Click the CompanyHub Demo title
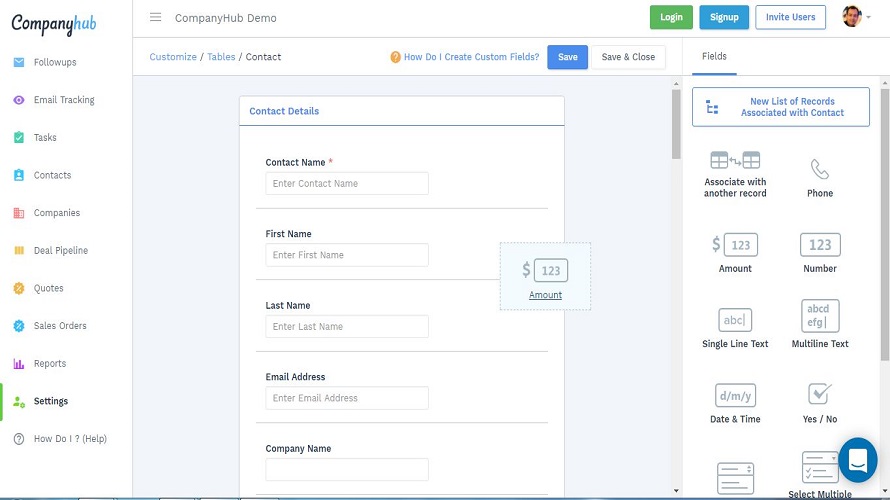Screen dimensions: 890x500 pyautogui.click(x=225, y=18)
